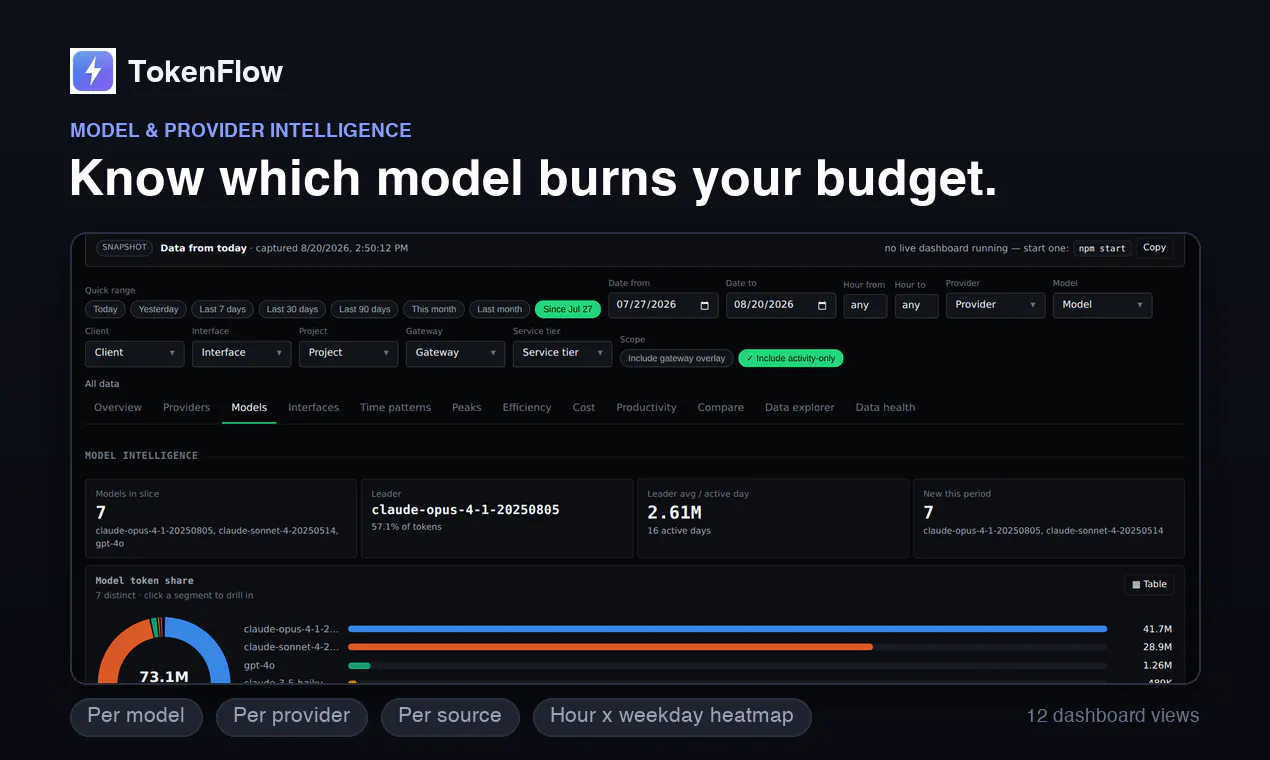The height and width of the screenshot is (760, 1270).
Task: Click the 41.7M token value
Action: [1157, 629]
